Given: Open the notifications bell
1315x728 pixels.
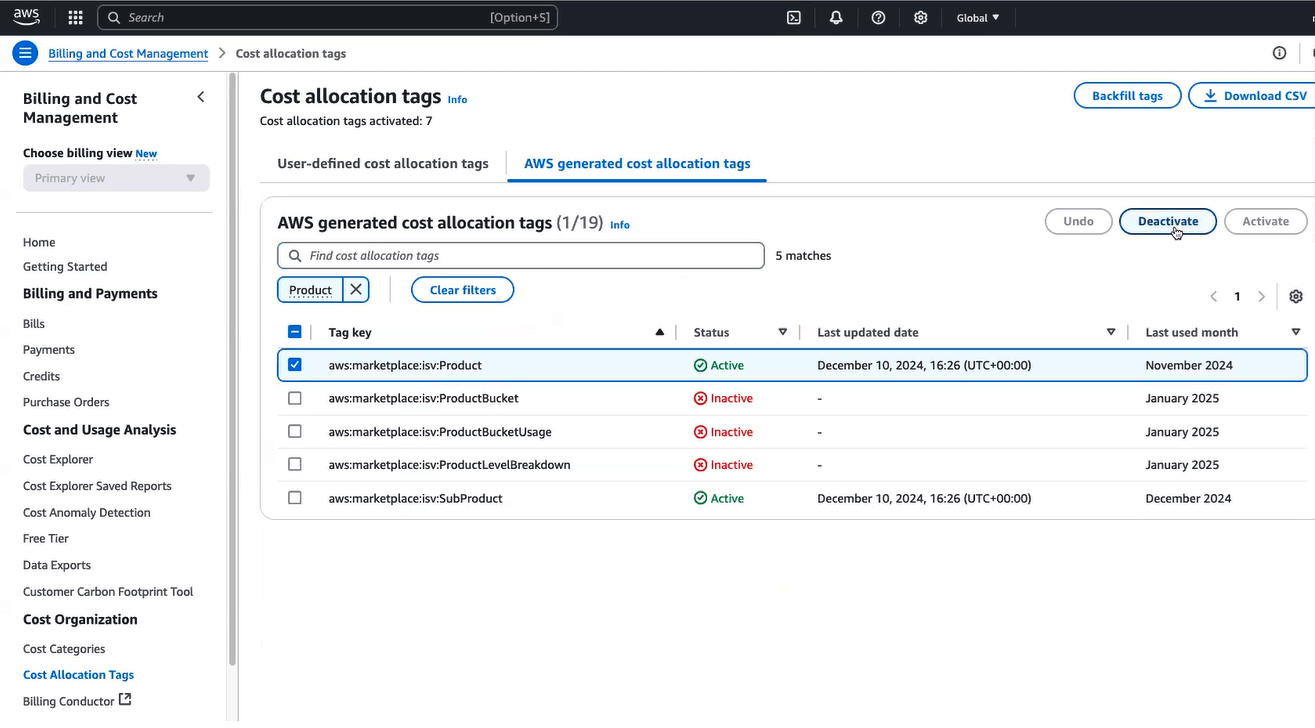Looking at the screenshot, I should click(836, 18).
